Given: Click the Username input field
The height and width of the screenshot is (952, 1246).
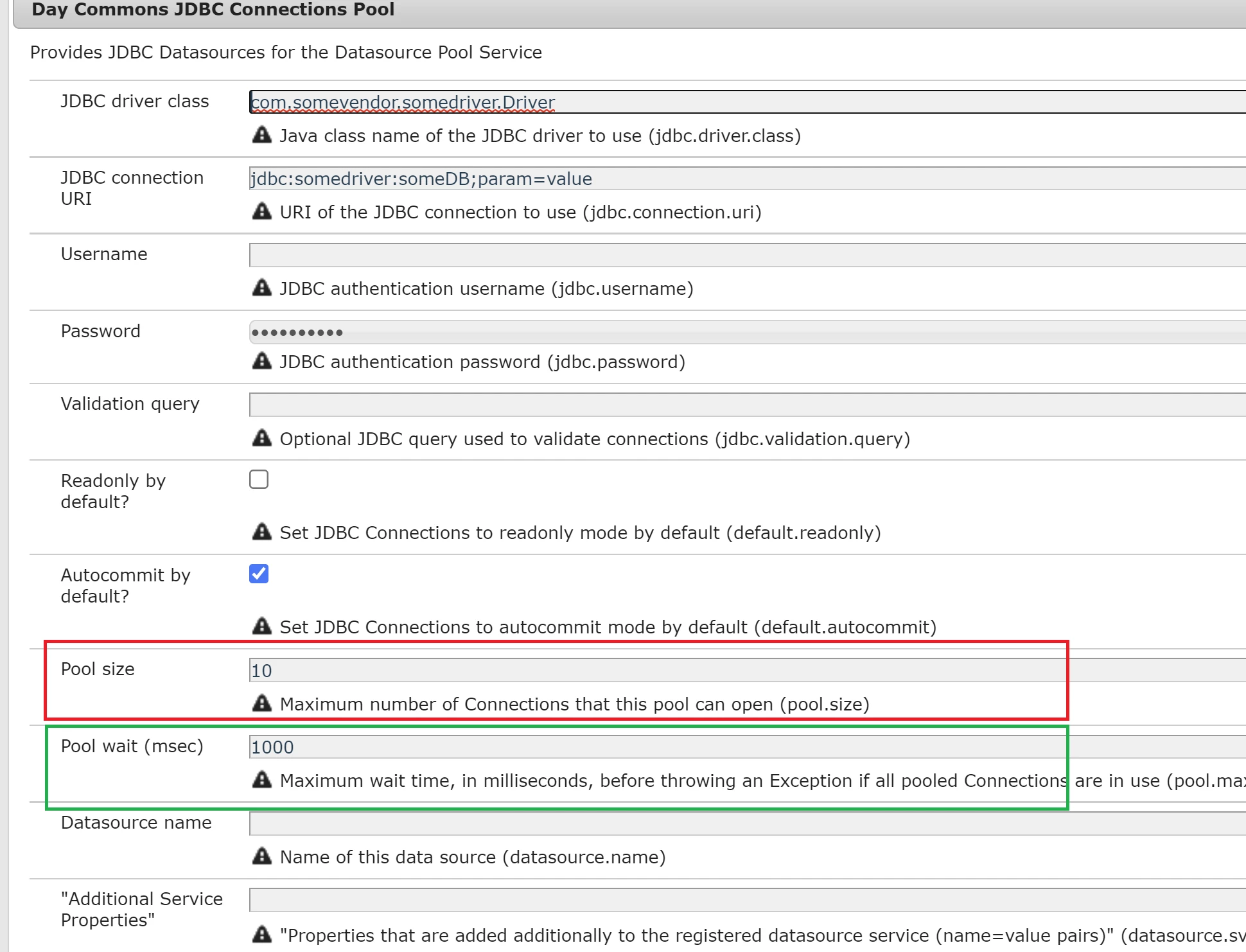Looking at the screenshot, I should pyautogui.click(x=745, y=255).
